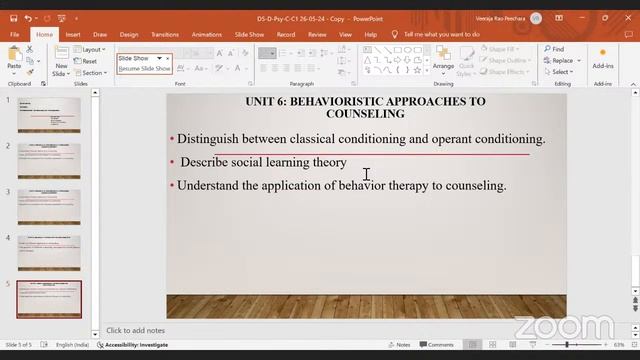Click the New Slide icon

pos(61,53)
